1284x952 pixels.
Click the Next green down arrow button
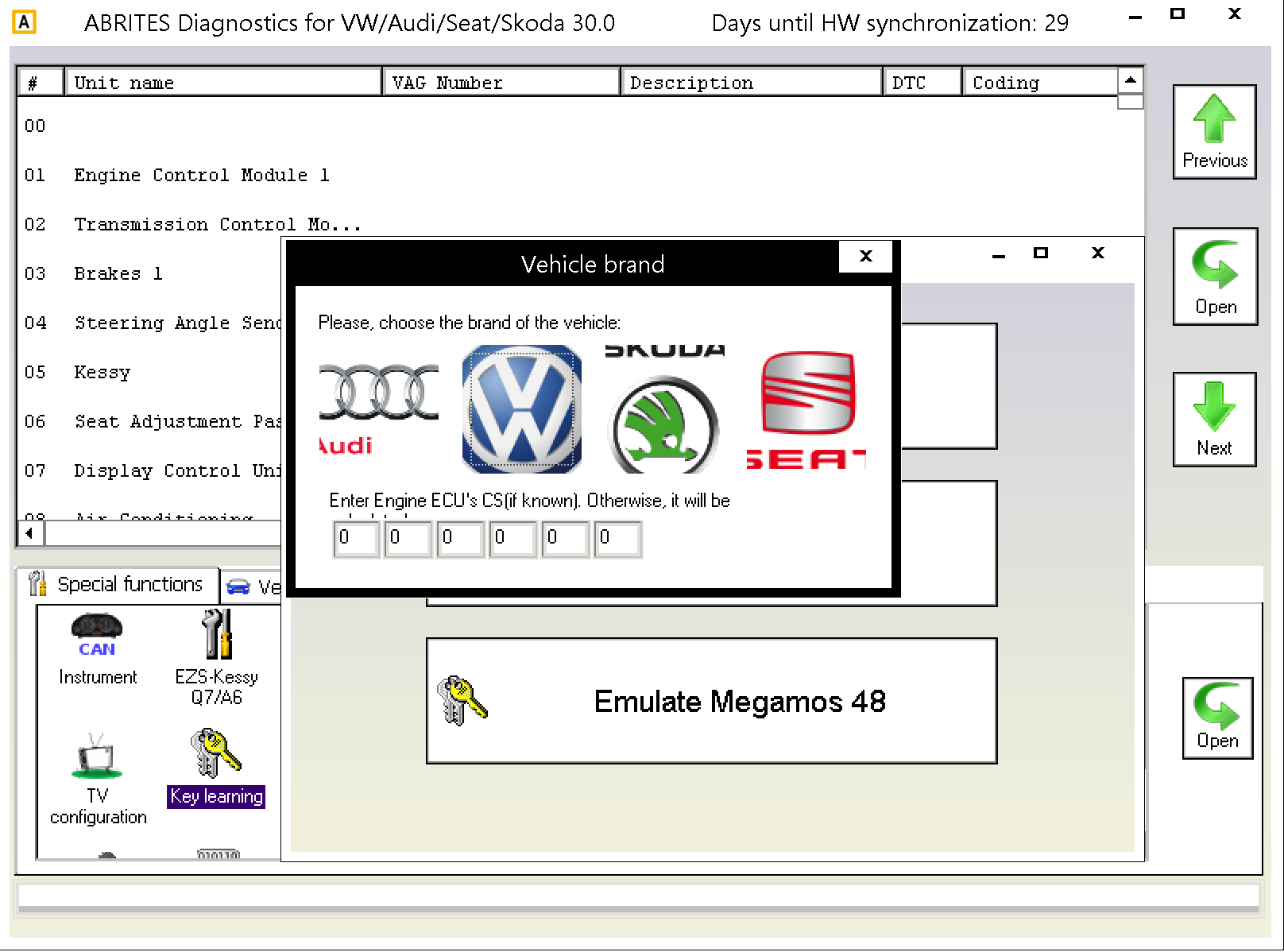(1214, 419)
